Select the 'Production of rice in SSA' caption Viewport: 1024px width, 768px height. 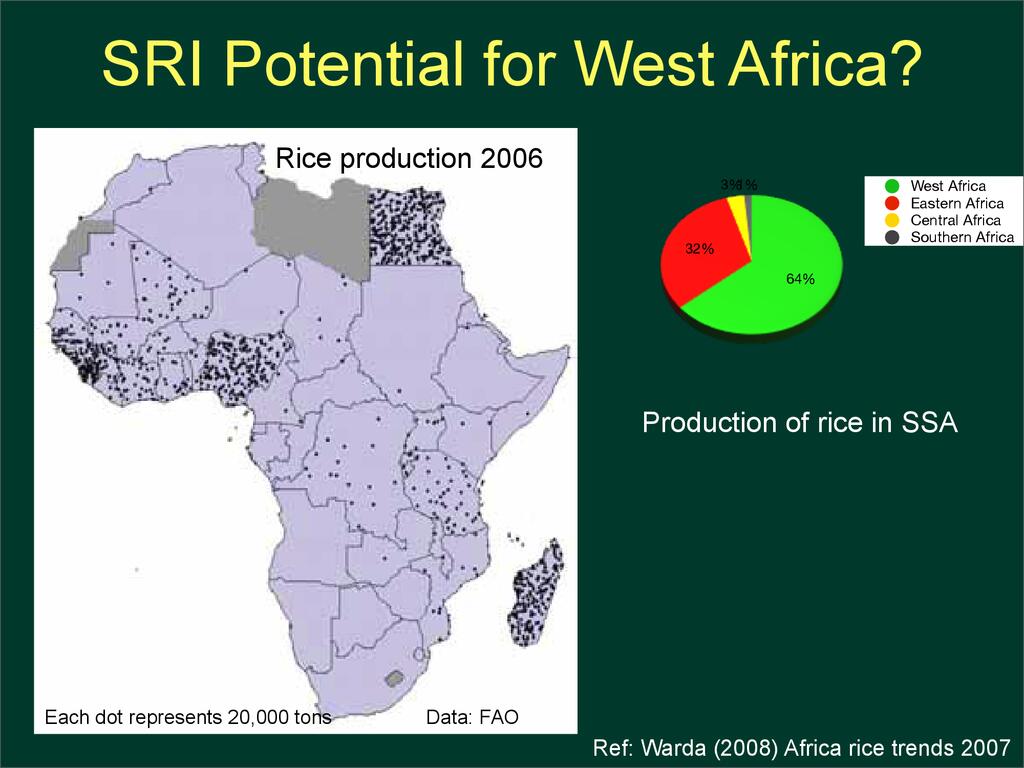[799, 423]
